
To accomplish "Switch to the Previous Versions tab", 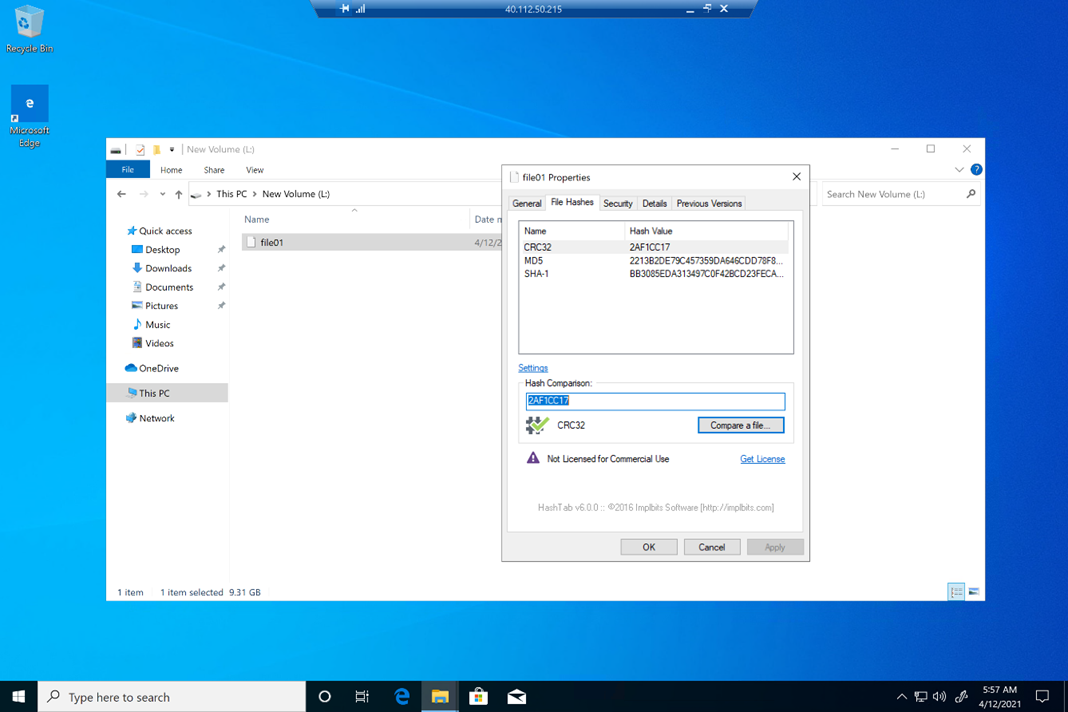I will (709, 203).
